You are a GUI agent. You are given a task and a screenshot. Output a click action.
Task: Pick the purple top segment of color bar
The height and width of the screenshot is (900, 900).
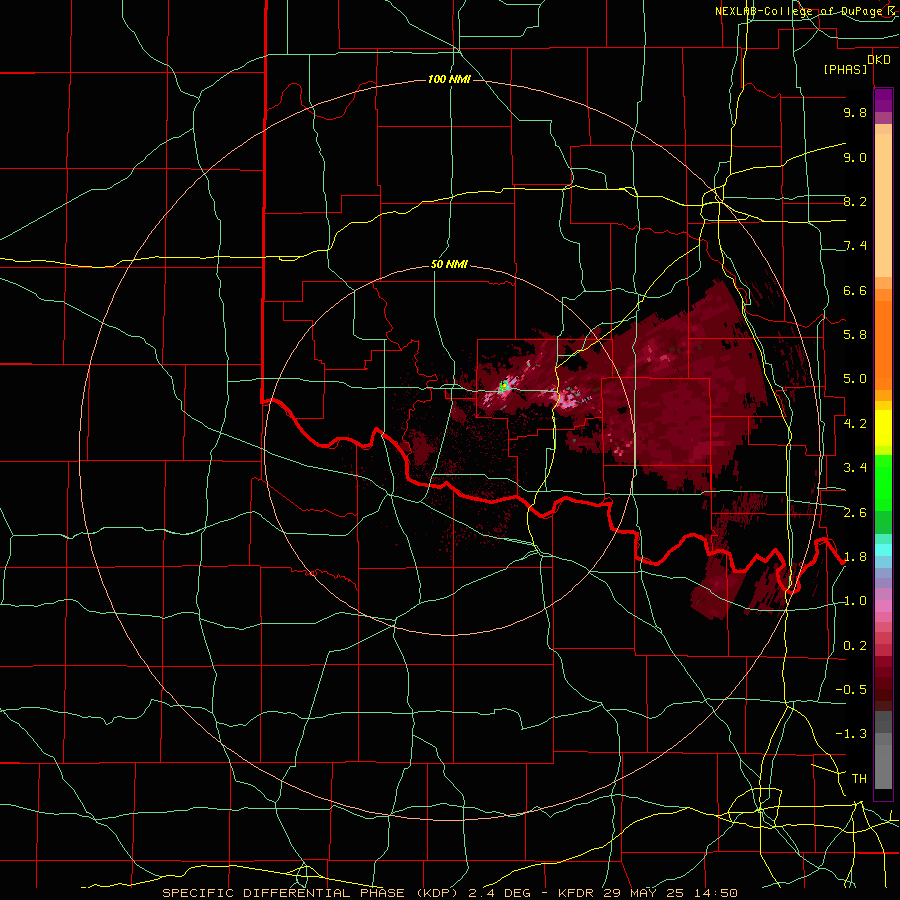pos(883,100)
